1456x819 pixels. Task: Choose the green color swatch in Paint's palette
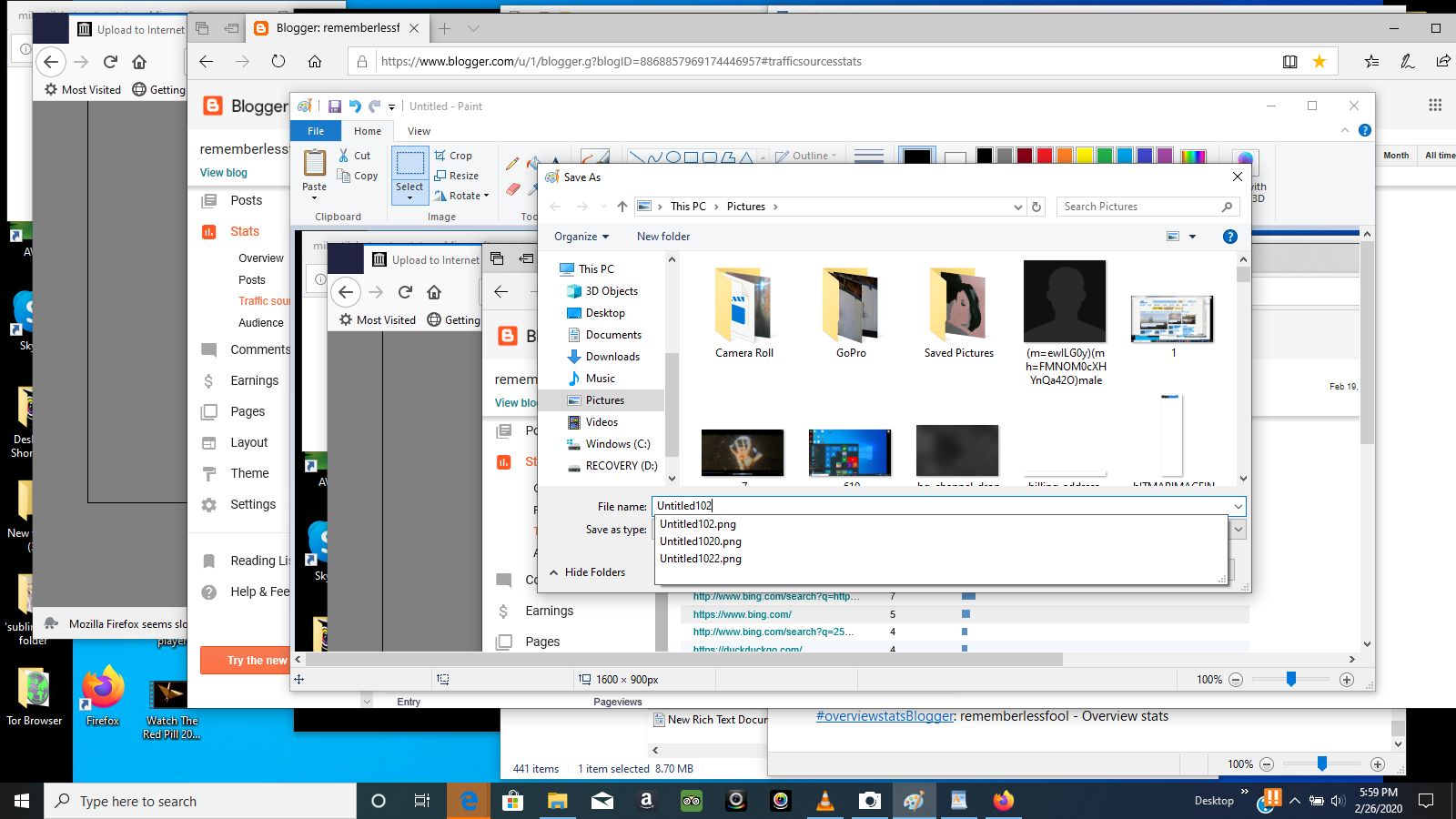(x=1104, y=156)
